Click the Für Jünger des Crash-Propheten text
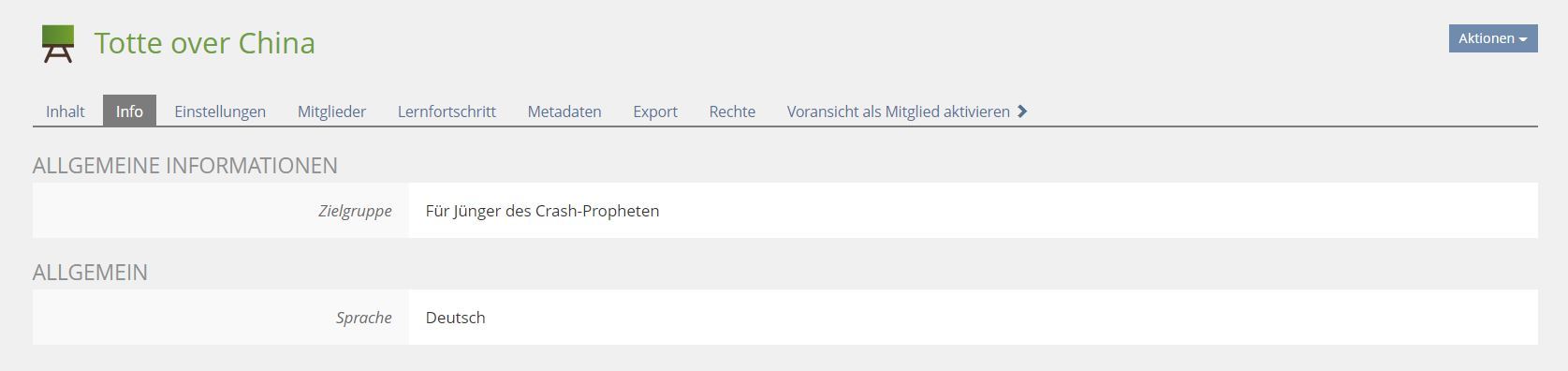Screen dimensions: 1568x371 click(x=542, y=211)
